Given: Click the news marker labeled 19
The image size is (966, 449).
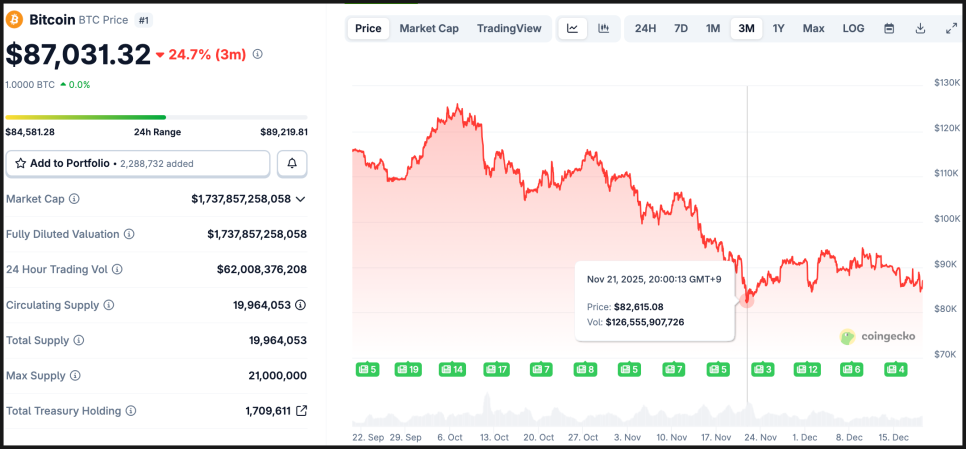Looking at the screenshot, I should pos(408,370).
